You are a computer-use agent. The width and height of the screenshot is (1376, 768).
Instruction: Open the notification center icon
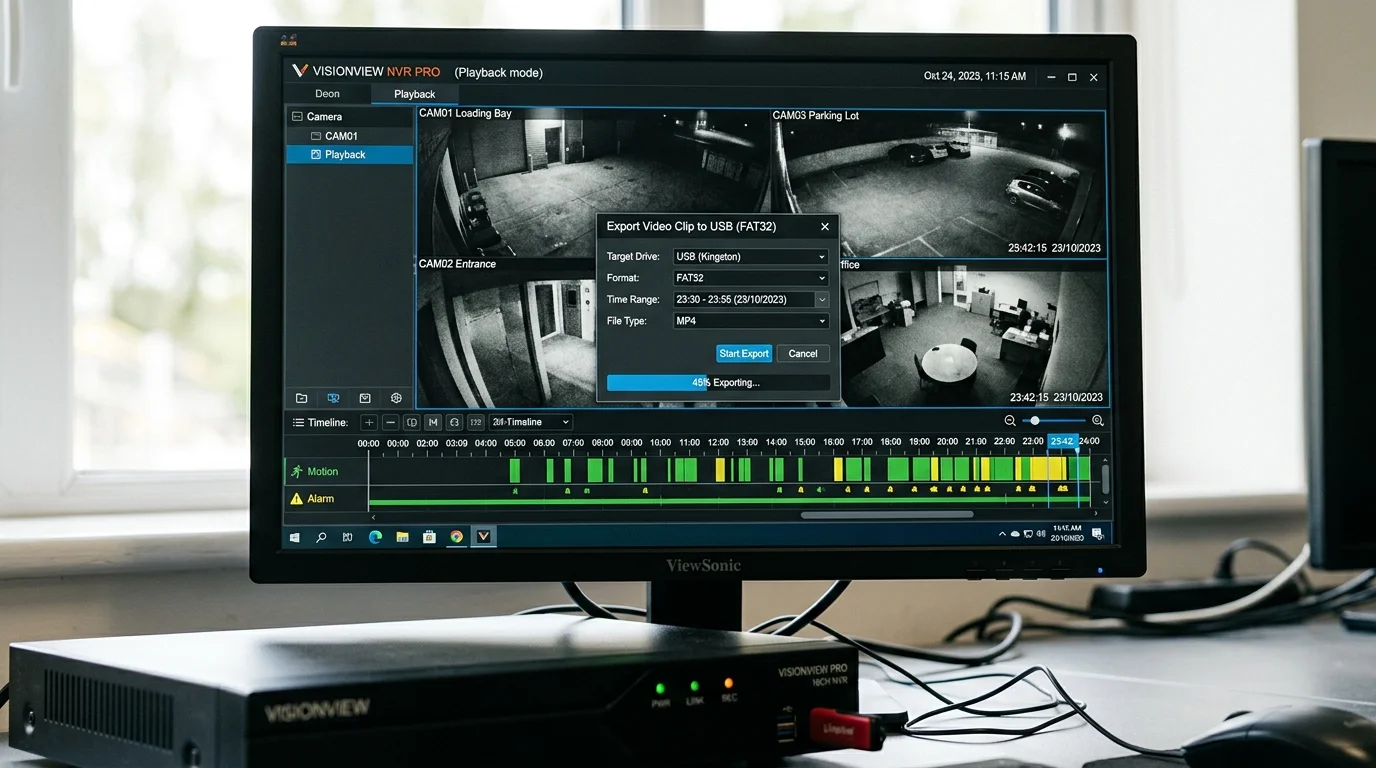pyautogui.click(x=1097, y=535)
